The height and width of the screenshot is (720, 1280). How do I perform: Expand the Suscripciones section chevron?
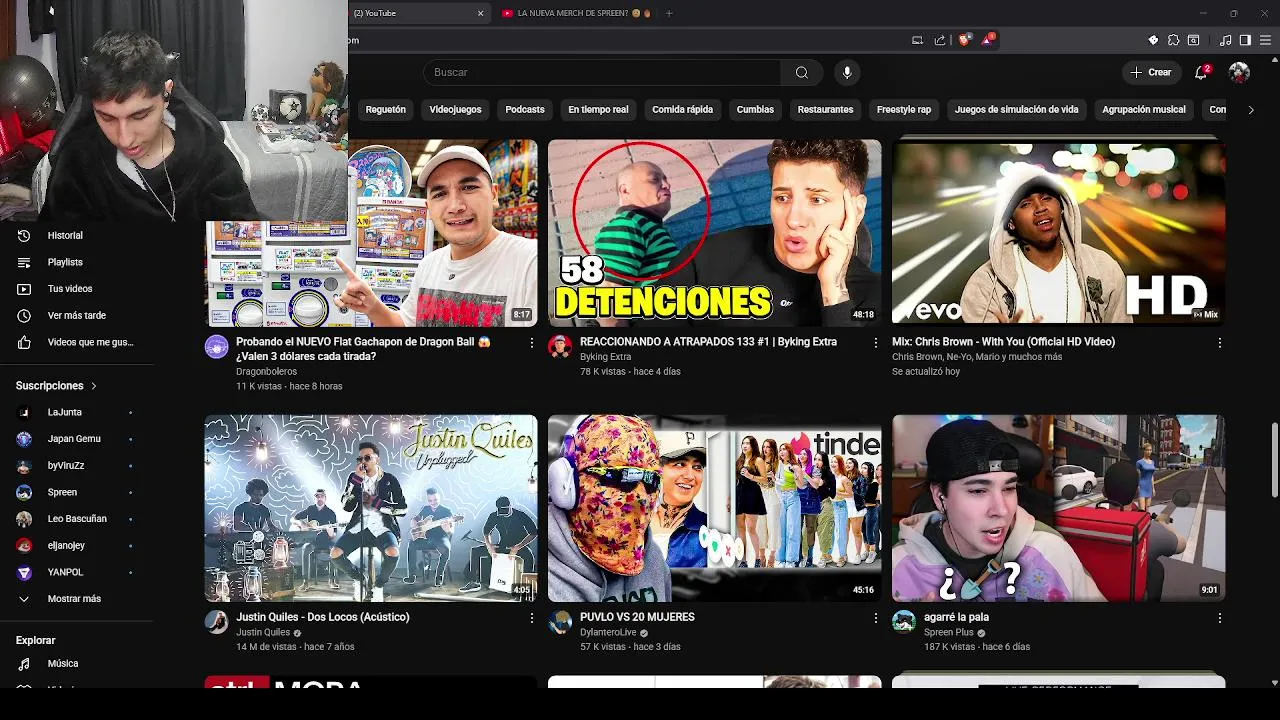(x=94, y=386)
